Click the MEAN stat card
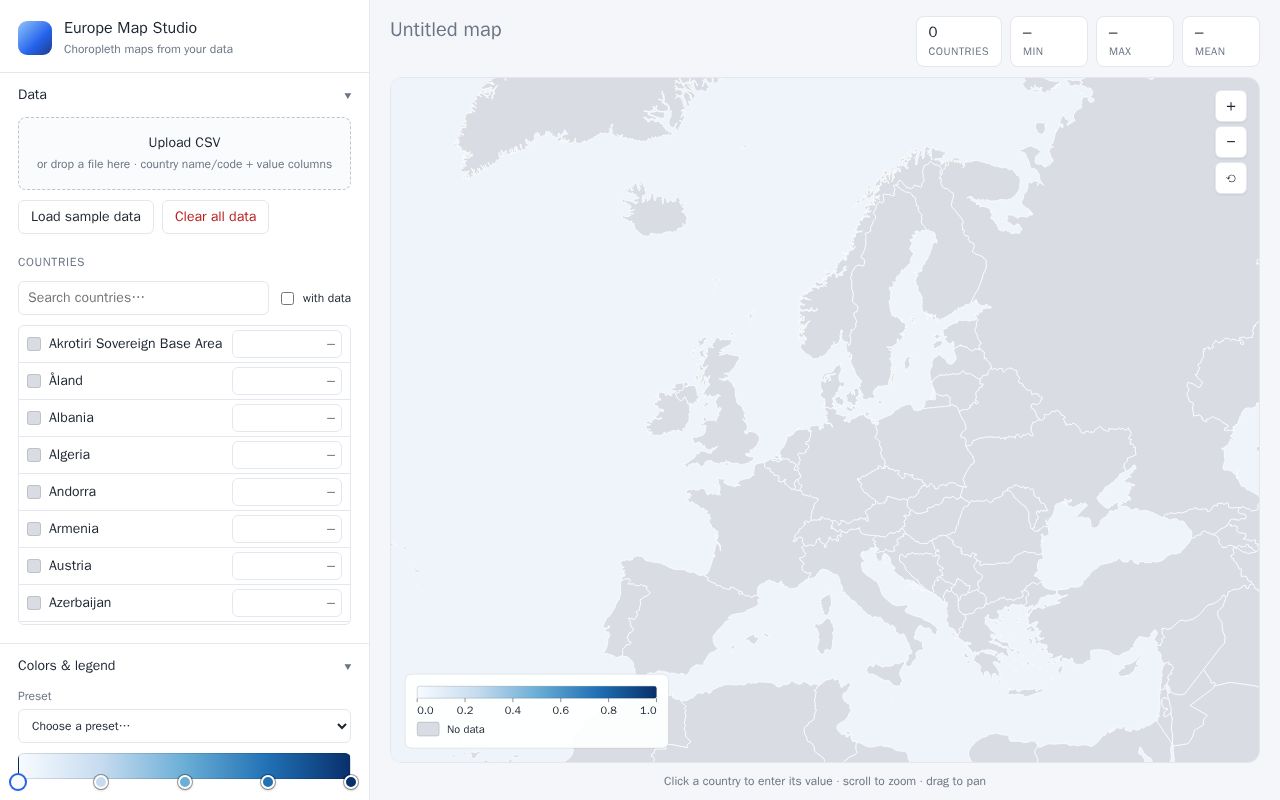 pyautogui.click(x=1221, y=42)
